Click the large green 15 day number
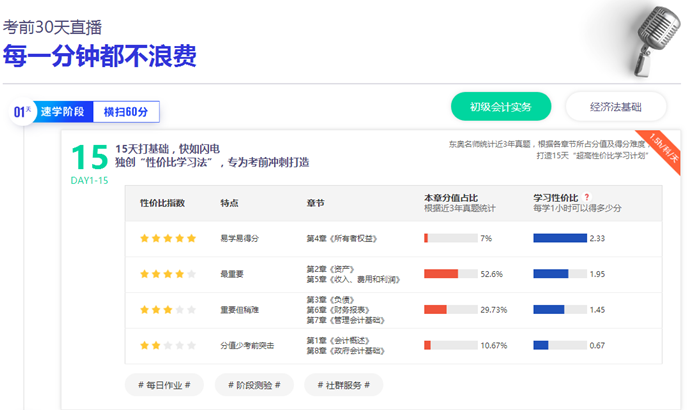 coord(89,158)
